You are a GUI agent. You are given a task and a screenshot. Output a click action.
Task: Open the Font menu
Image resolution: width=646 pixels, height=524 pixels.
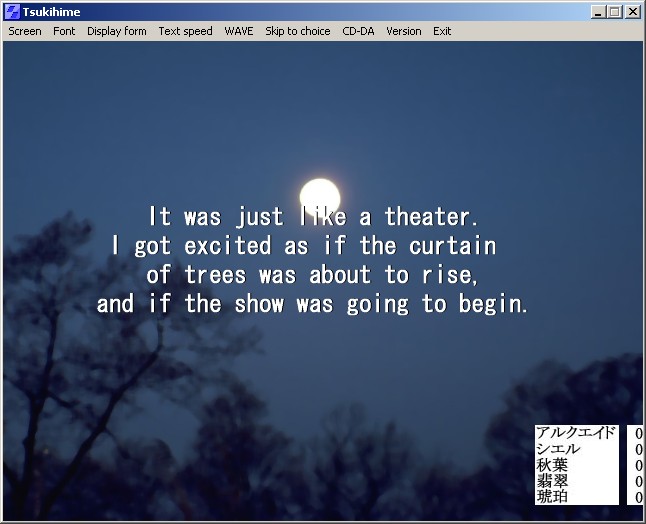pyautogui.click(x=64, y=31)
